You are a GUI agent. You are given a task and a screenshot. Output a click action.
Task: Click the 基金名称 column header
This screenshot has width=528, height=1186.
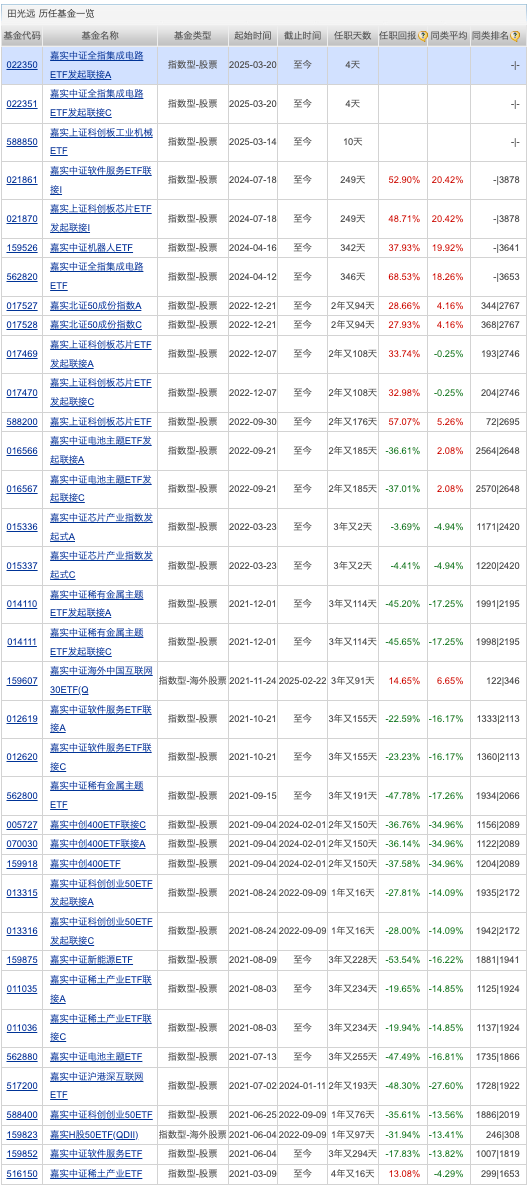(100, 36)
